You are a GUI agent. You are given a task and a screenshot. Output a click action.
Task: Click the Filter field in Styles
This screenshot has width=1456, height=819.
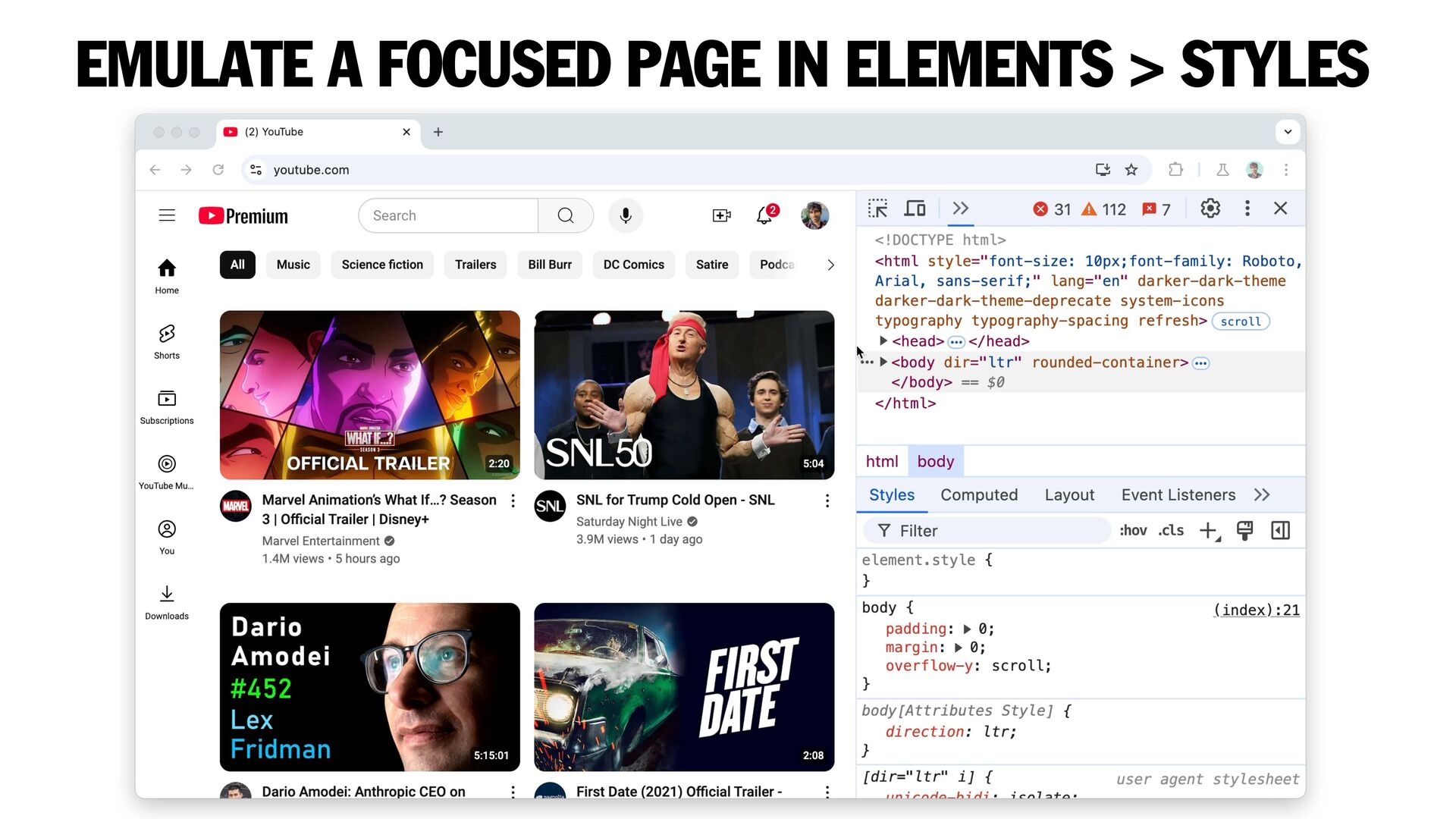tap(987, 531)
